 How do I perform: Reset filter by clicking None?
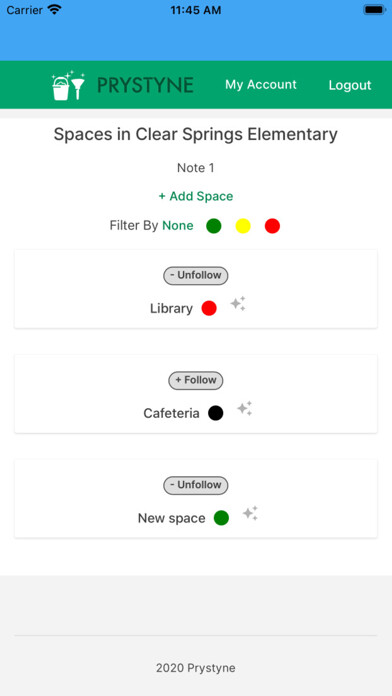coord(178,226)
